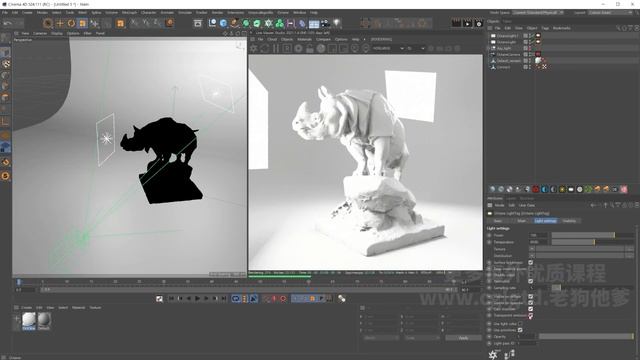This screenshot has height=360, width=640.
Task: Click the Render View clapperboard icon
Action: tap(456, 23)
